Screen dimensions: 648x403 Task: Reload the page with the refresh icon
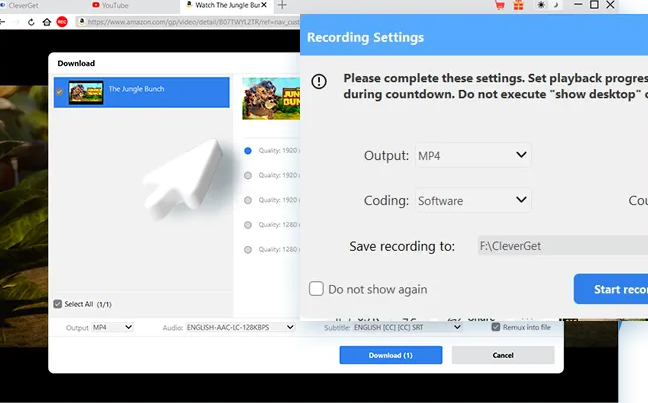31,22
